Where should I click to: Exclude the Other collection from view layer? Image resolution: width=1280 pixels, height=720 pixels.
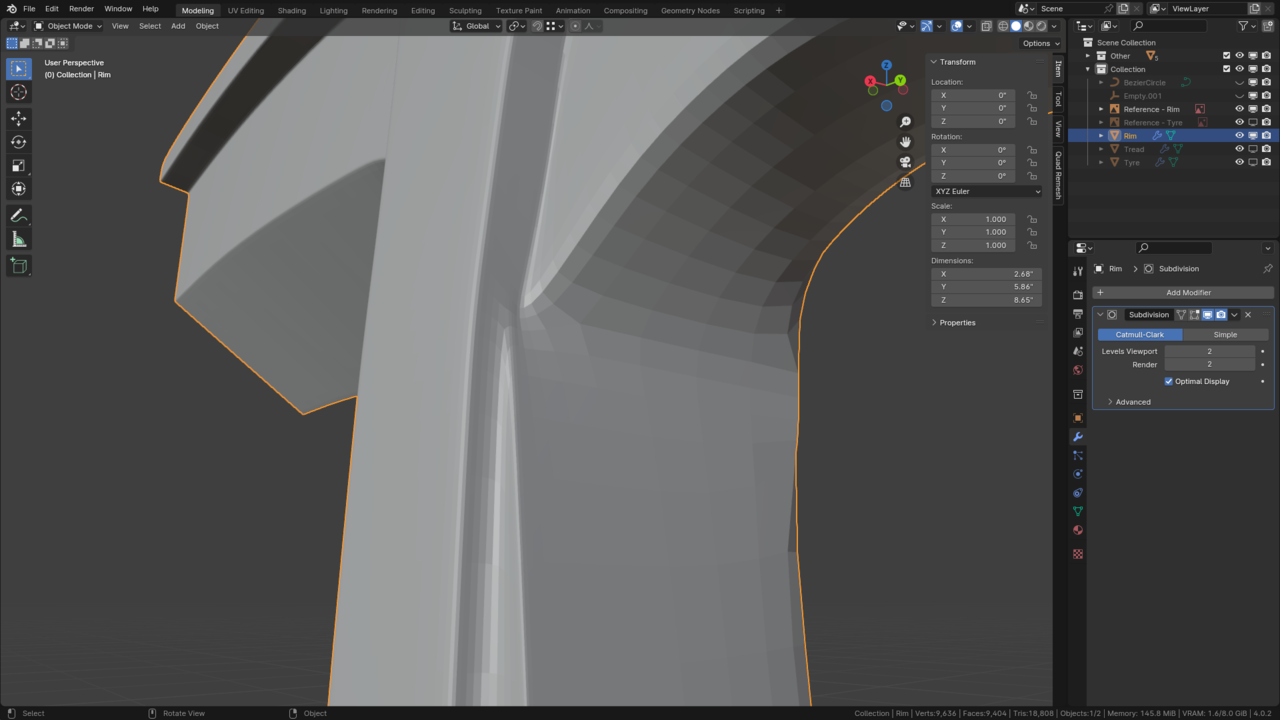[1227, 56]
